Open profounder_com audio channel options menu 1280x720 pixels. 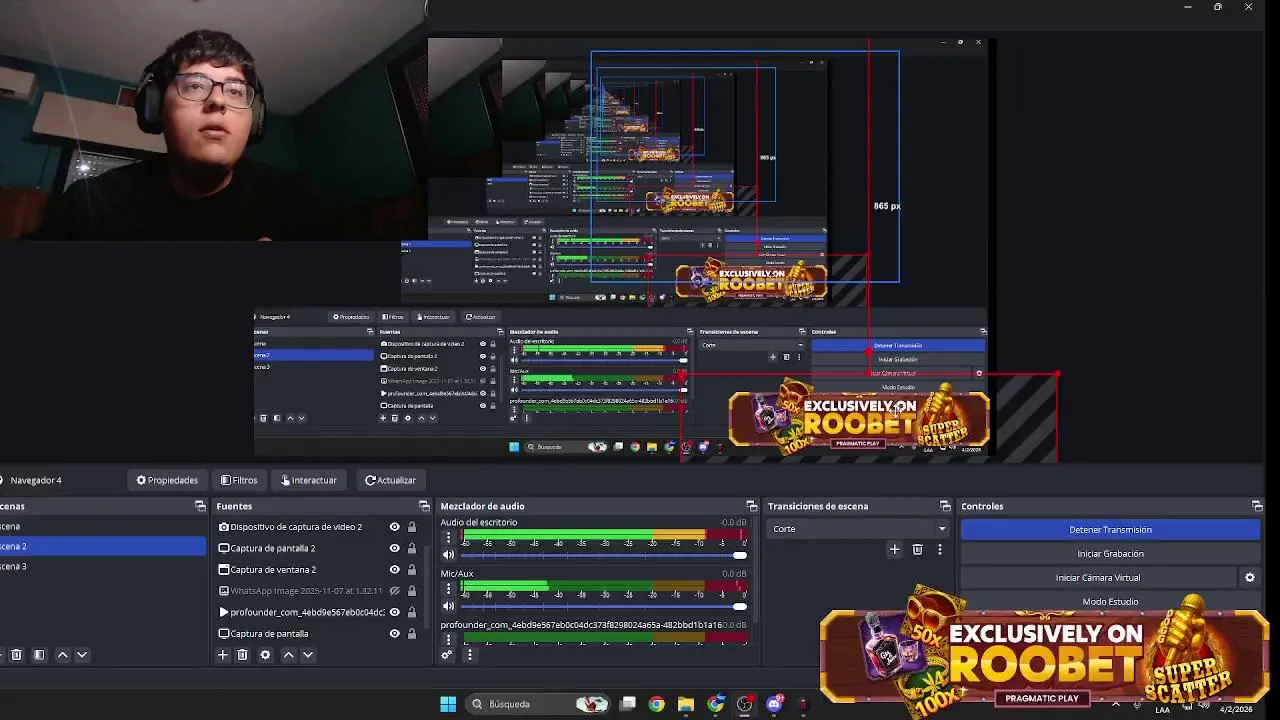448,639
